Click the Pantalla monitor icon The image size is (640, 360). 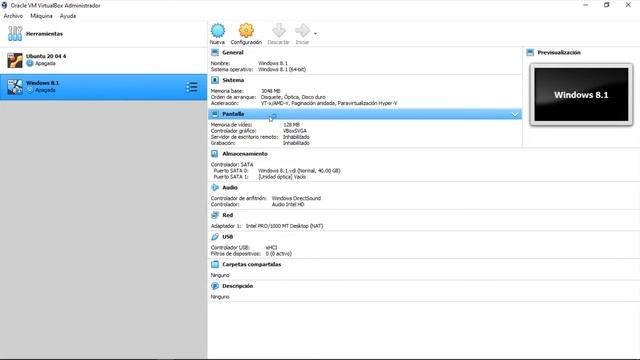pyautogui.click(x=215, y=114)
